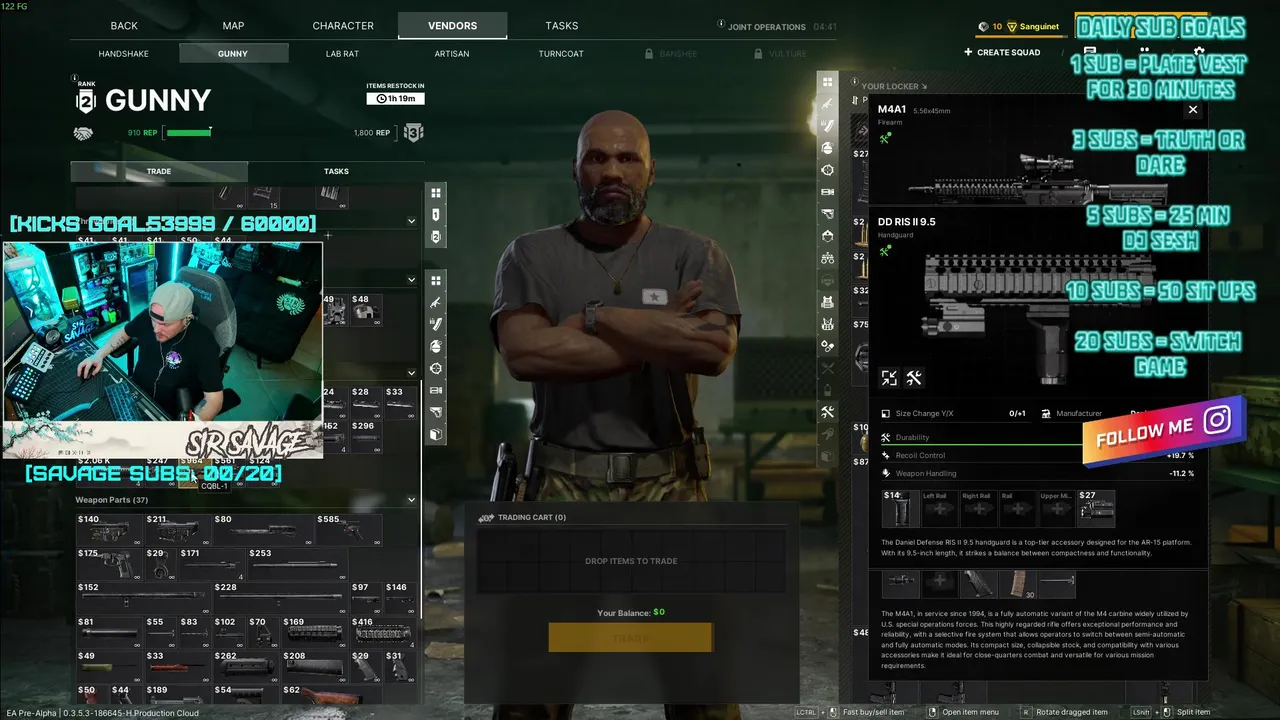This screenshot has height=720, width=1280.
Task: Select the $228 long barrel item
Action: click(x=279, y=597)
